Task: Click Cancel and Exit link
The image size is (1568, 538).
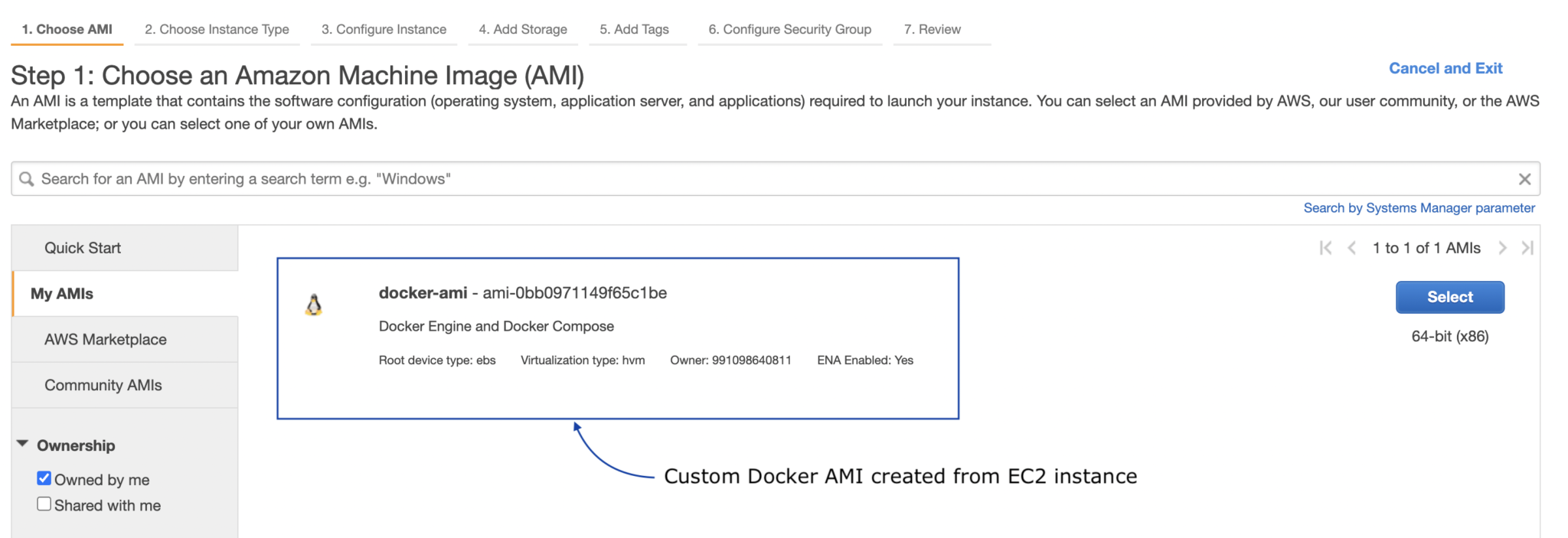Action: pyautogui.click(x=1445, y=68)
